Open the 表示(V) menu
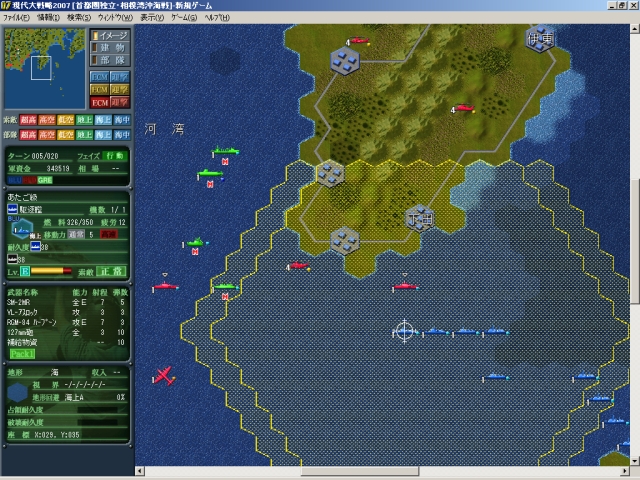Viewport: 640px width, 480px height. [x=152, y=18]
